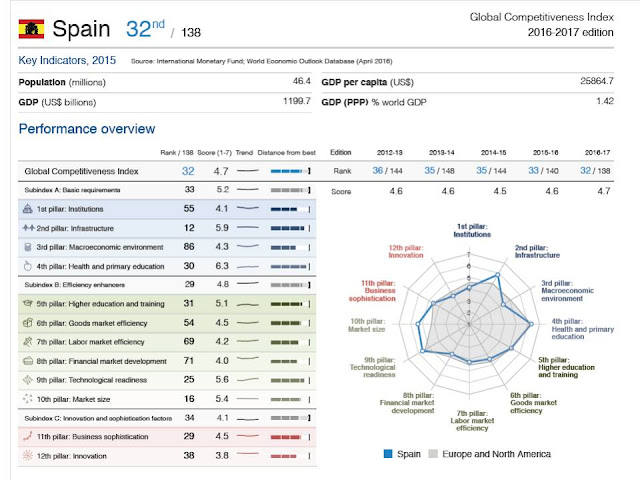Click the Infrastructure pillar icon
The height and width of the screenshot is (480, 640).
pos(28,227)
